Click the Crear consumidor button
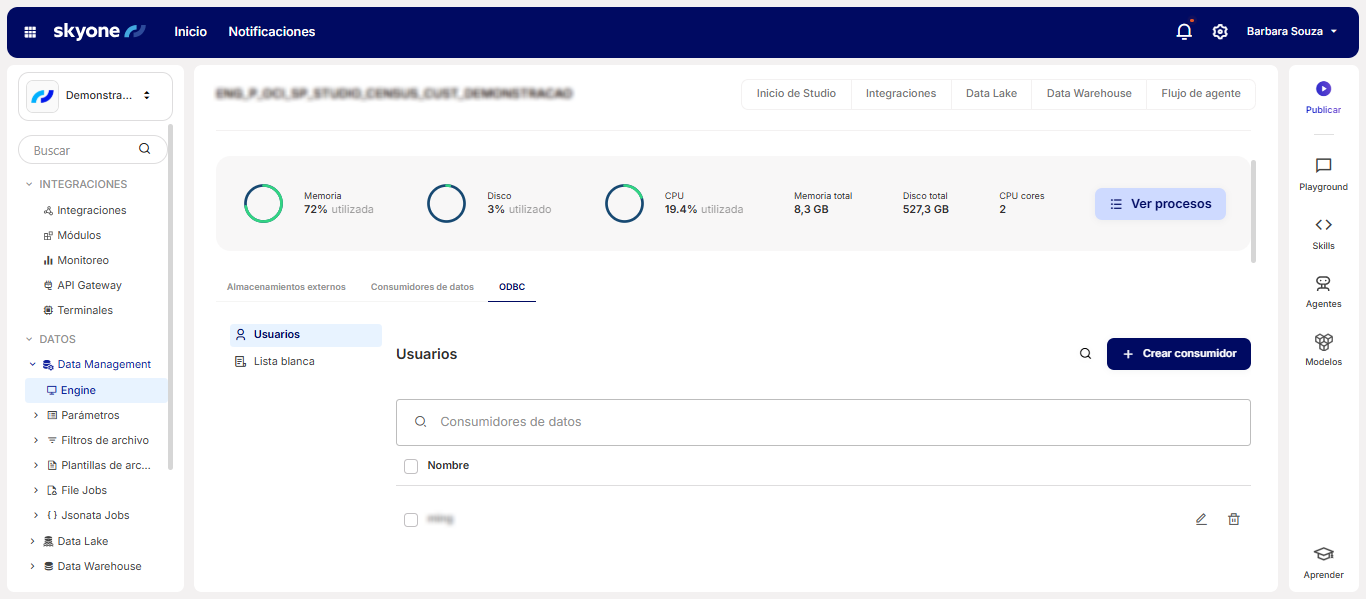 [x=1178, y=354]
